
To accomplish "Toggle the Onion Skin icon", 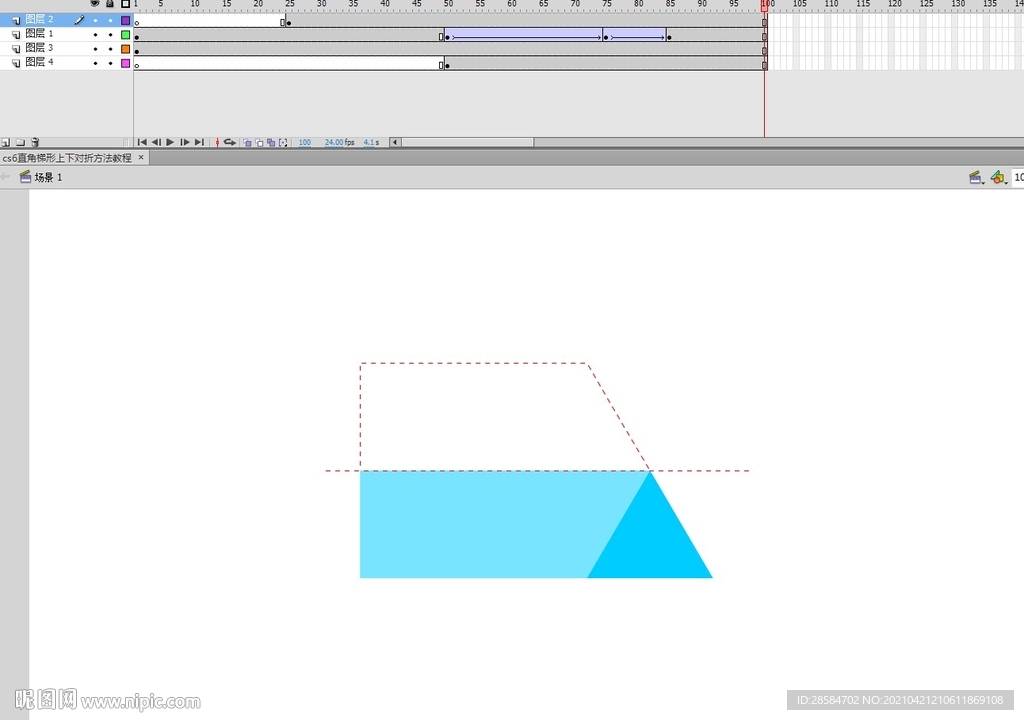I will click(x=248, y=142).
